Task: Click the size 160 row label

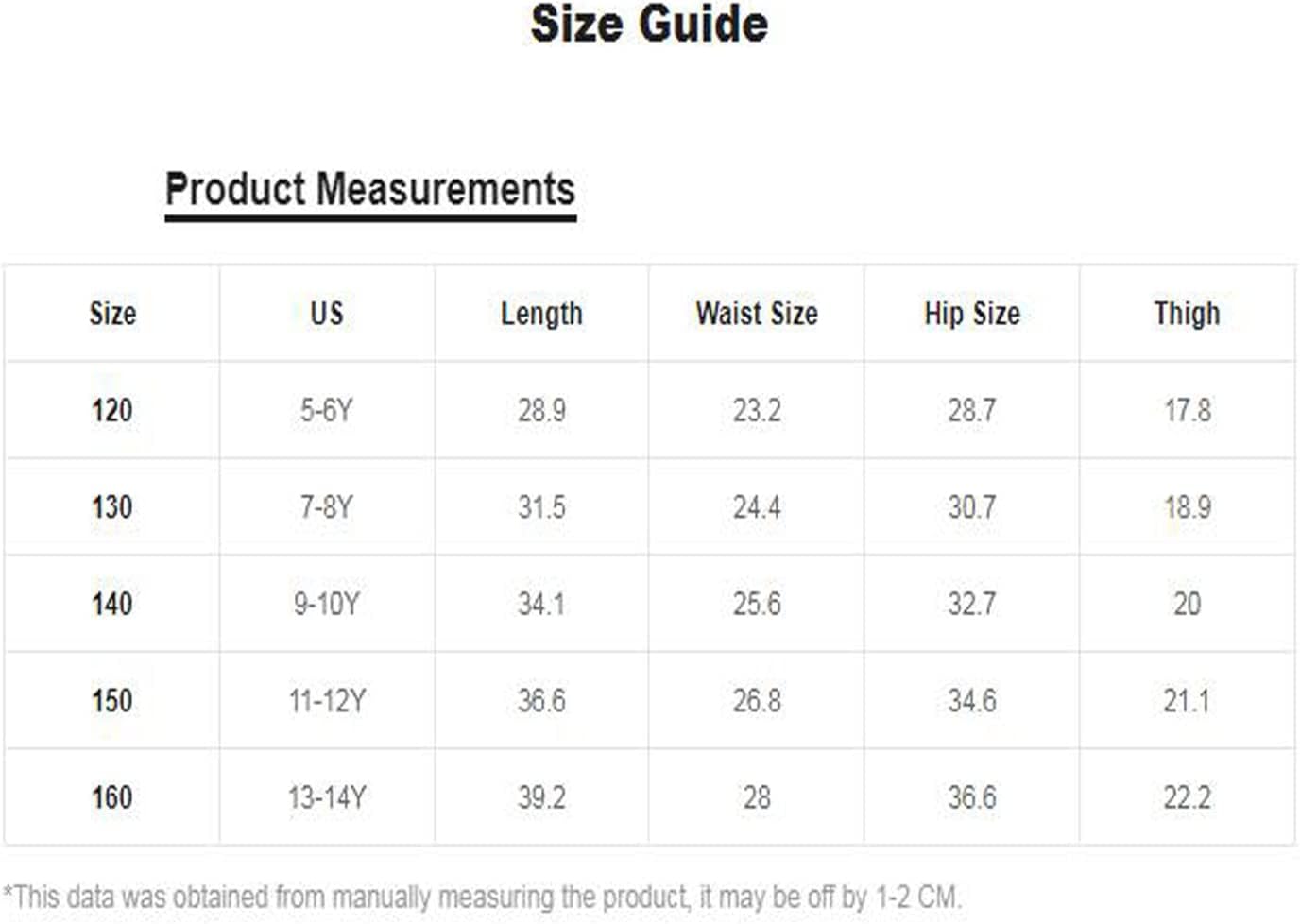Action: pyautogui.click(x=111, y=798)
